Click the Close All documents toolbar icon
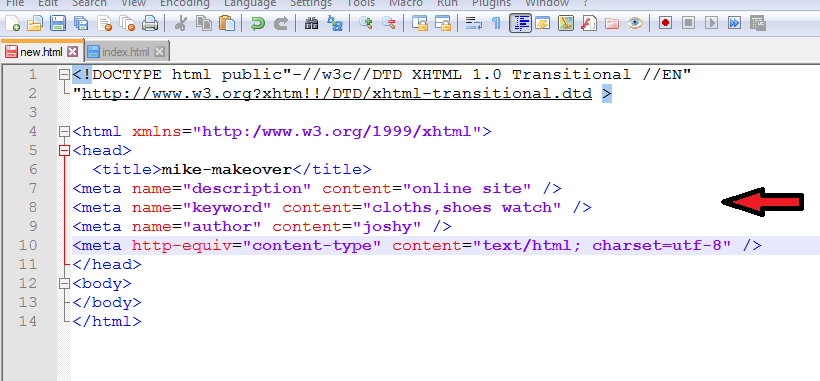 point(127,24)
